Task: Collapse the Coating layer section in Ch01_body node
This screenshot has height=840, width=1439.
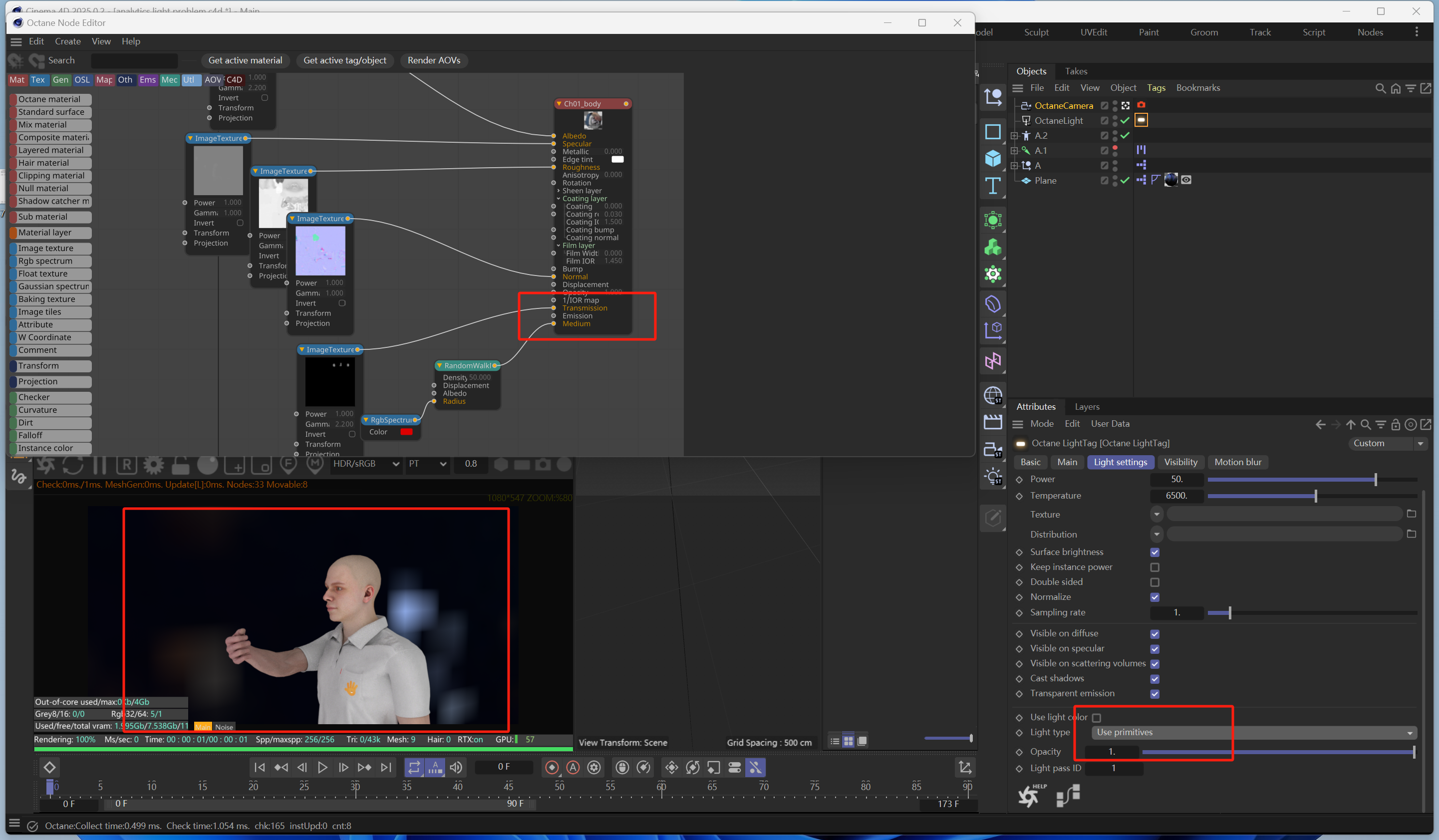Action: (x=559, y=199)
